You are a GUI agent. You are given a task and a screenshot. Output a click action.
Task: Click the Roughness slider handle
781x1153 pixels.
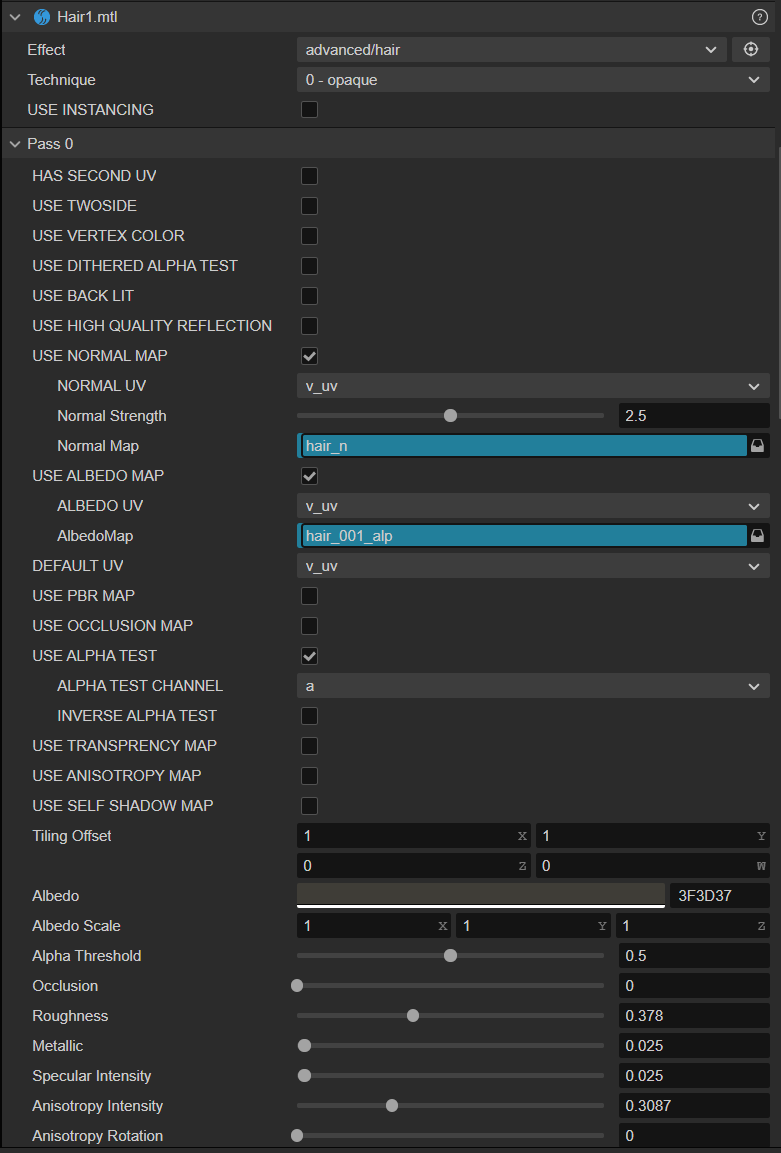click(x=413, y=1016)
